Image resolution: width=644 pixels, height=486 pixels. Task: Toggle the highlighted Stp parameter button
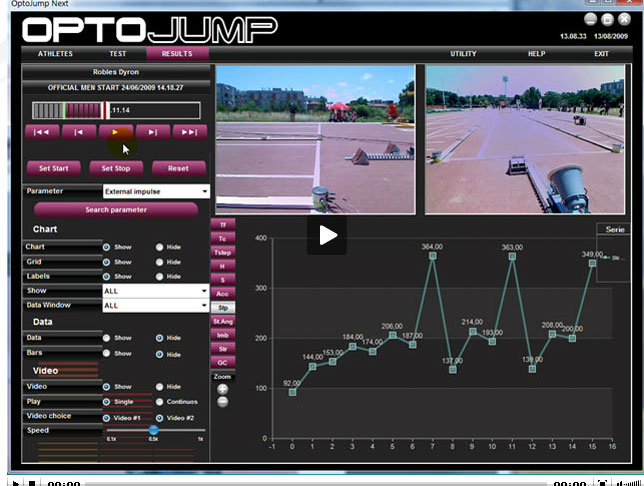click(x=223, y=308)
